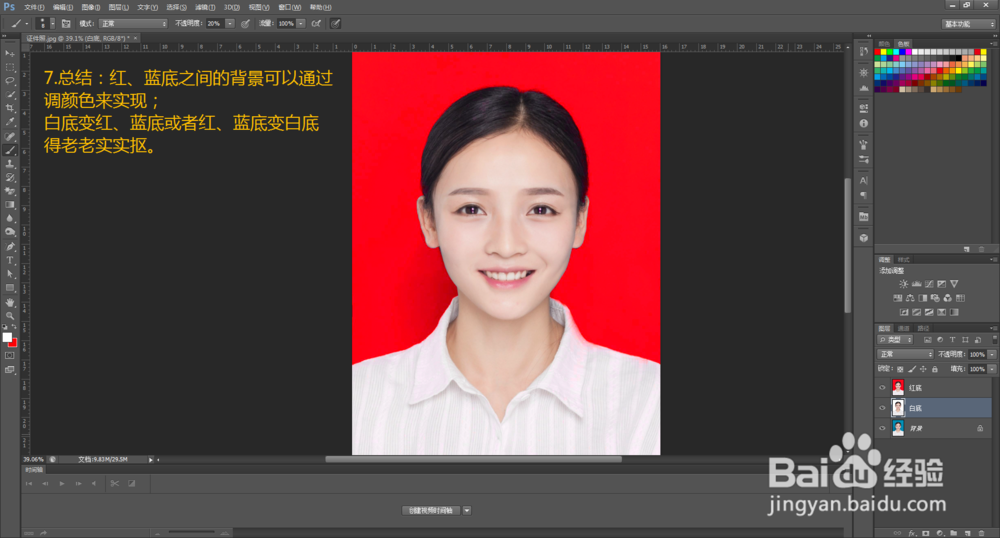Select the Gradient tool
The width and height of the screenshot is (1000, 538).
[x=10, y=205]
